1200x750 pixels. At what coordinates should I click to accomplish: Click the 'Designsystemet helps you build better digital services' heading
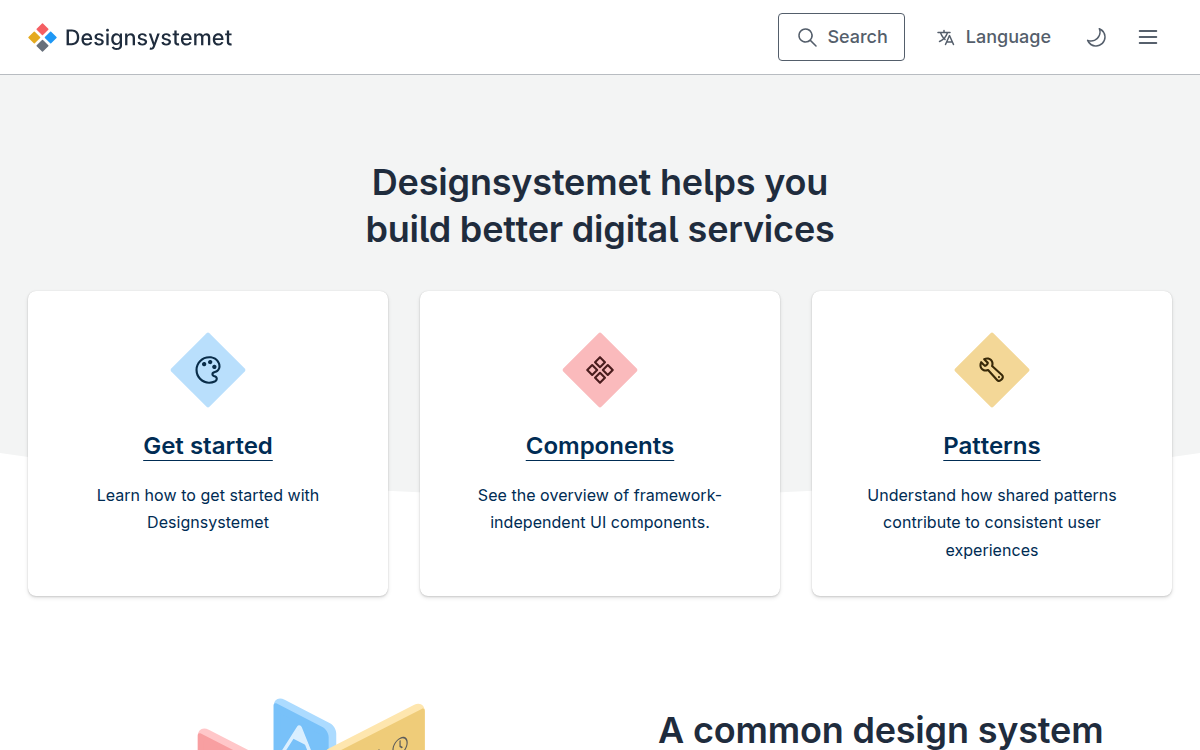600,206
